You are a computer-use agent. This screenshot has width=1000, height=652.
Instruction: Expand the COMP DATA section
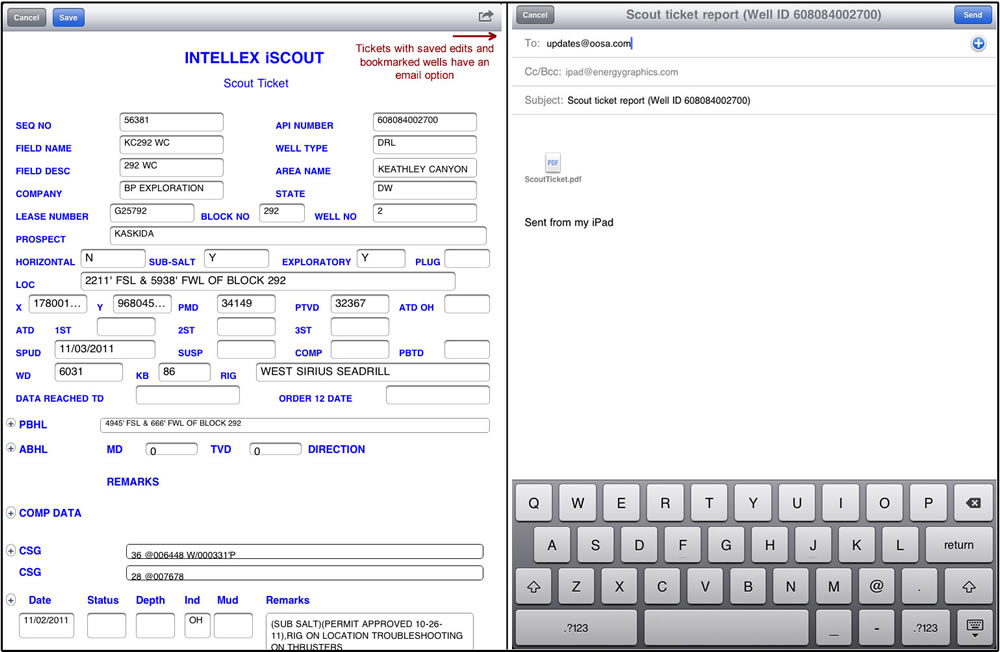[x=11, y=513]
